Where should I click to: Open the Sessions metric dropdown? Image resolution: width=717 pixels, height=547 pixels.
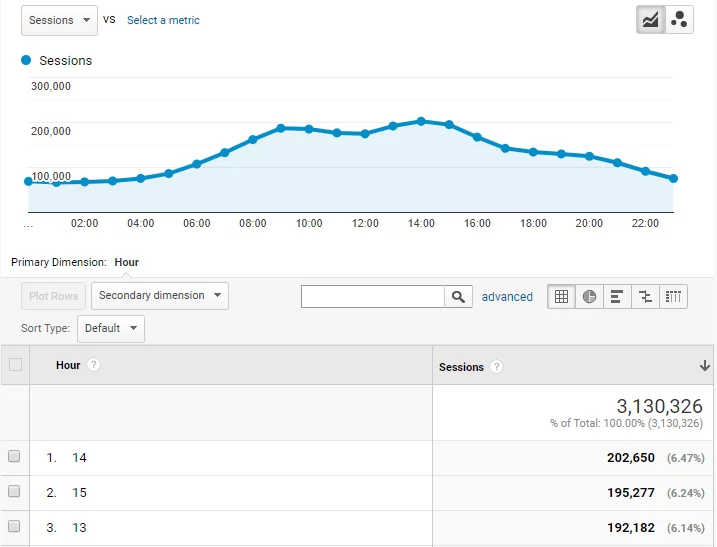59,20
